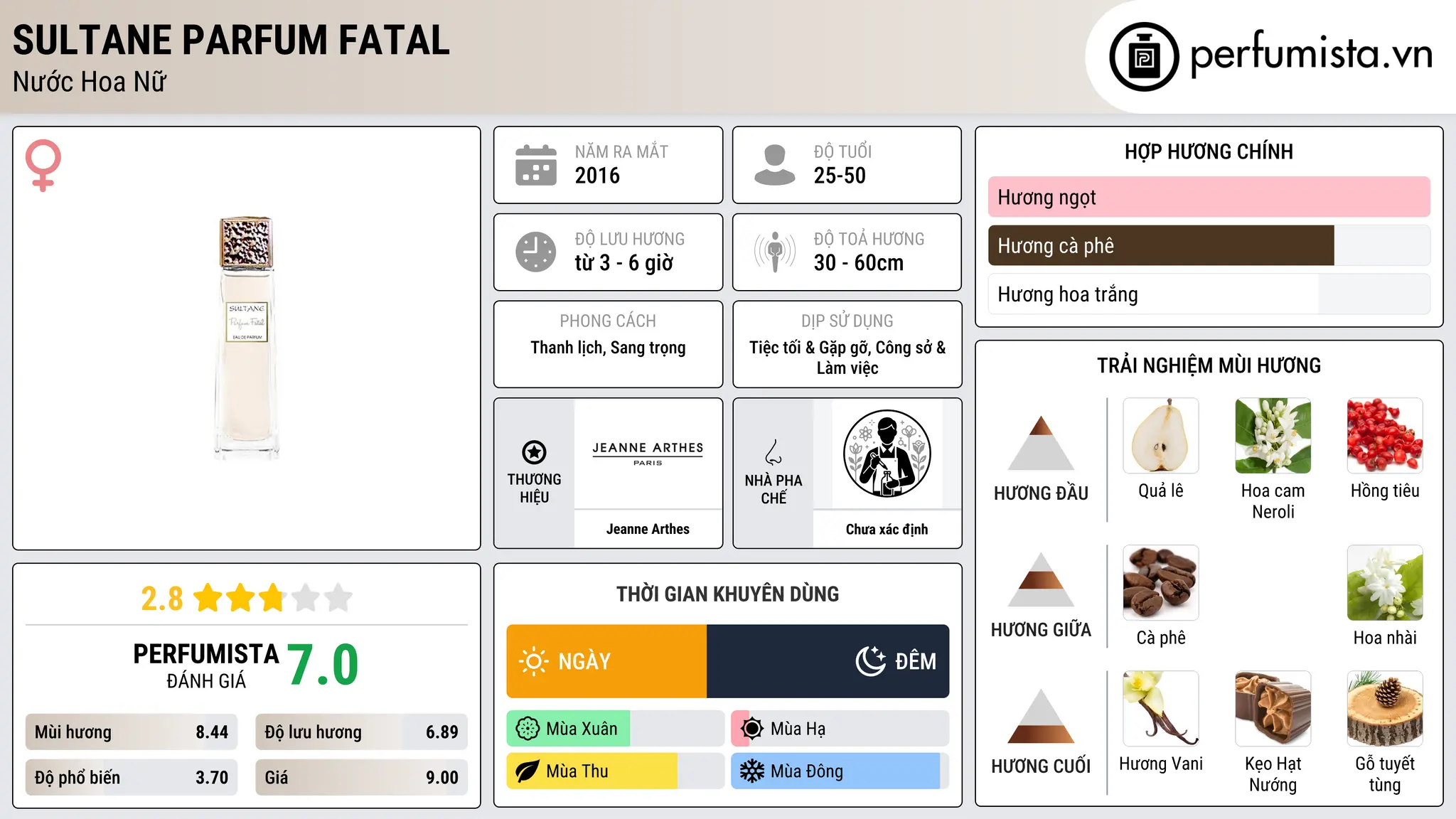
Task: Click the pyramid icon above Hương giữa
Action: click(x=1041, y=579)
